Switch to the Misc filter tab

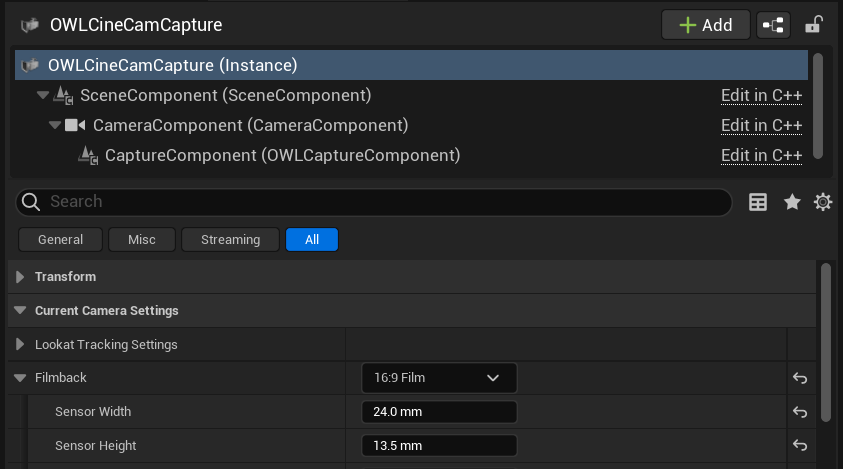tap(142, 240)
